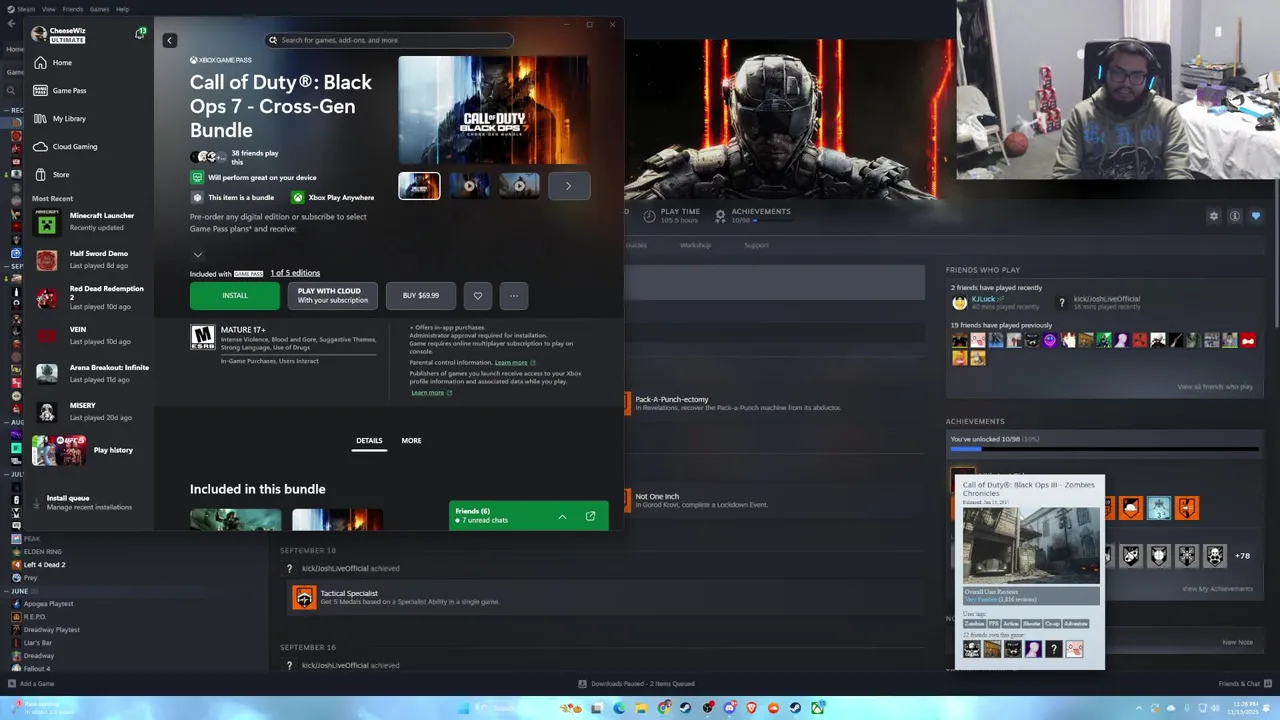Expand the Friends chat panel chevron
The image size is (1280, 720).
coord(562,516)
